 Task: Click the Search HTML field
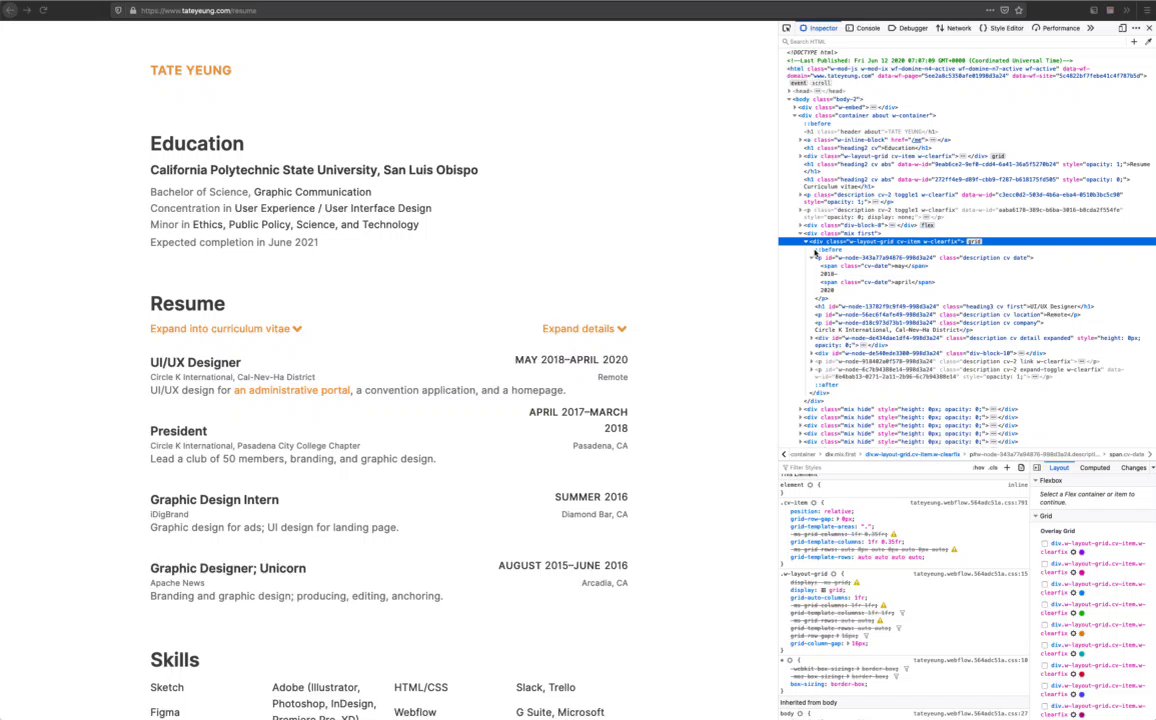point(951,42)
